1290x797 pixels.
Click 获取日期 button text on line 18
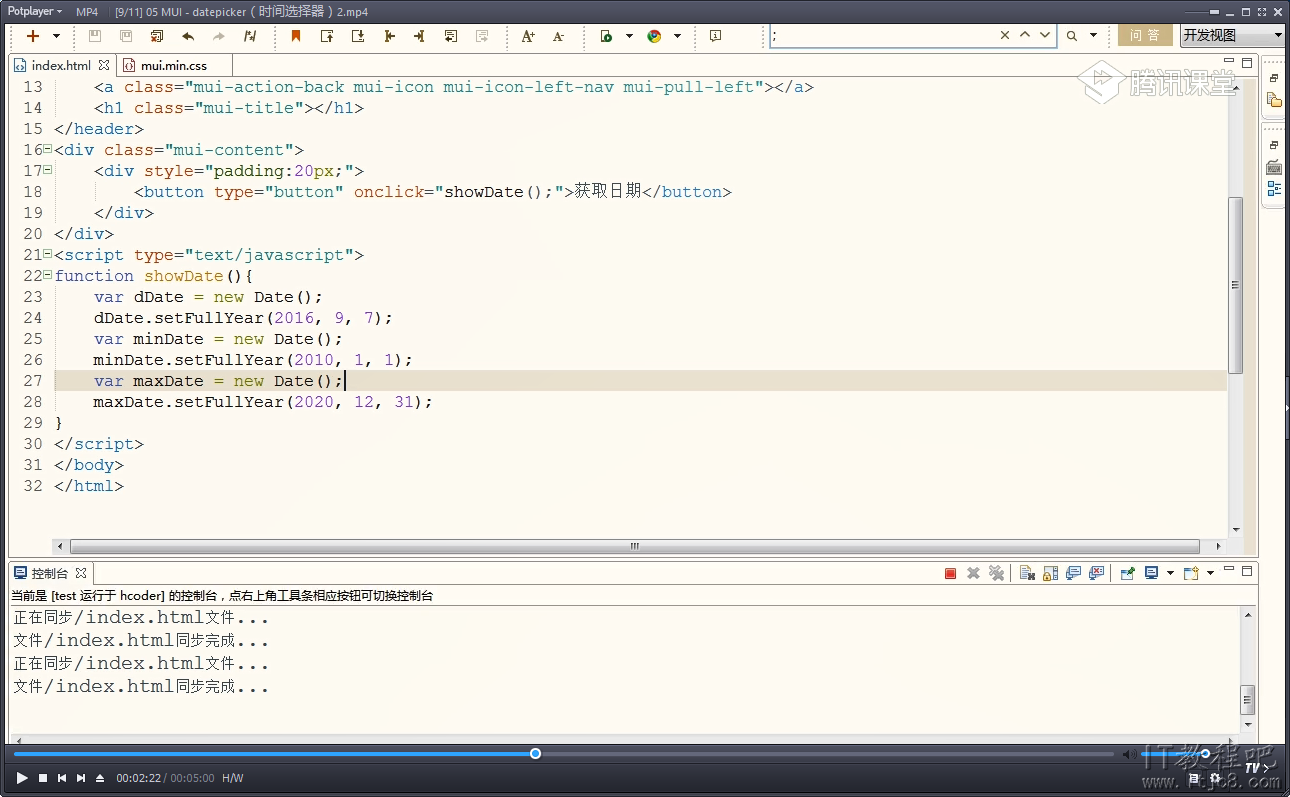point(608,191)
